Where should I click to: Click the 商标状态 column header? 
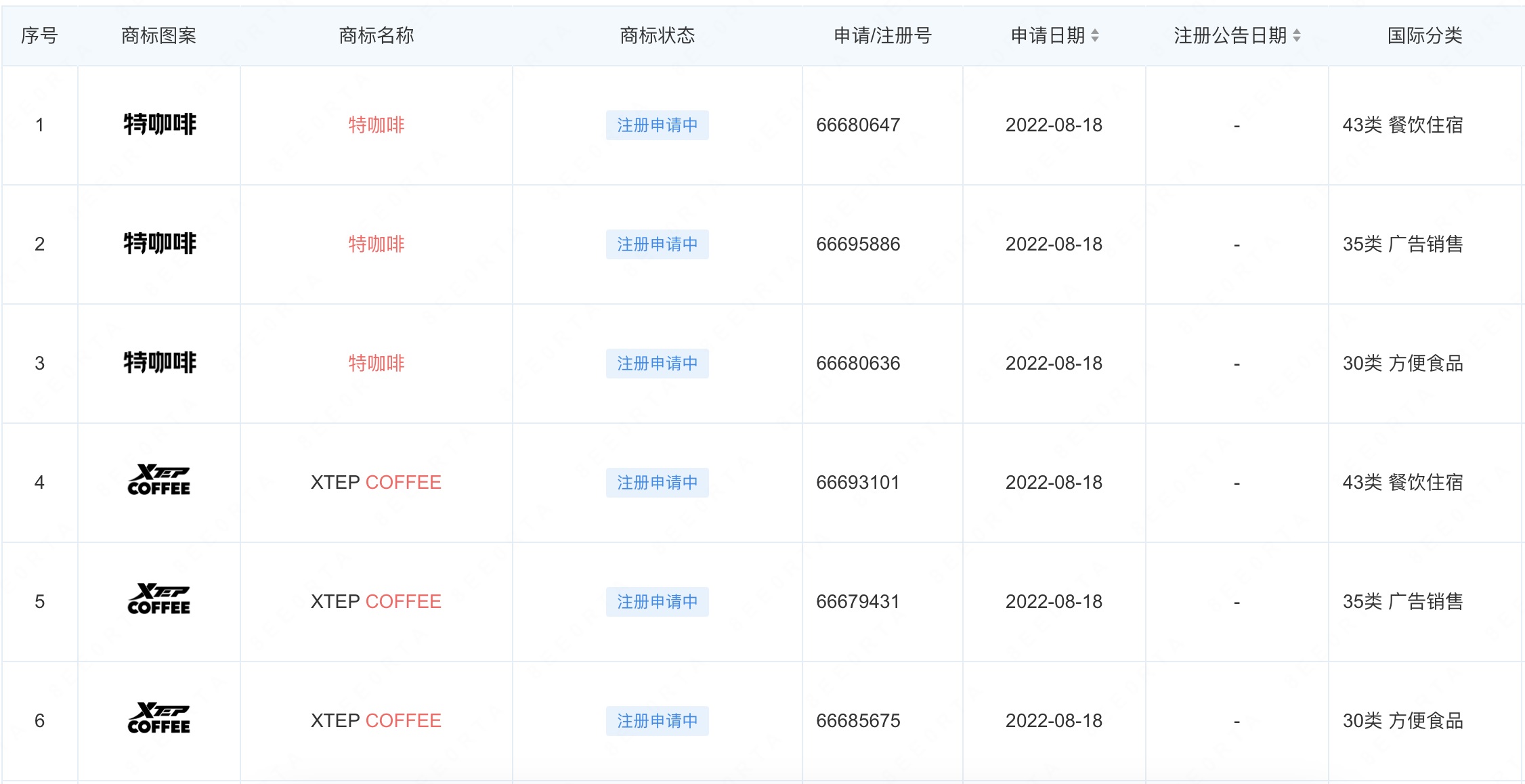pyautogui.click(x=657, y=36)
